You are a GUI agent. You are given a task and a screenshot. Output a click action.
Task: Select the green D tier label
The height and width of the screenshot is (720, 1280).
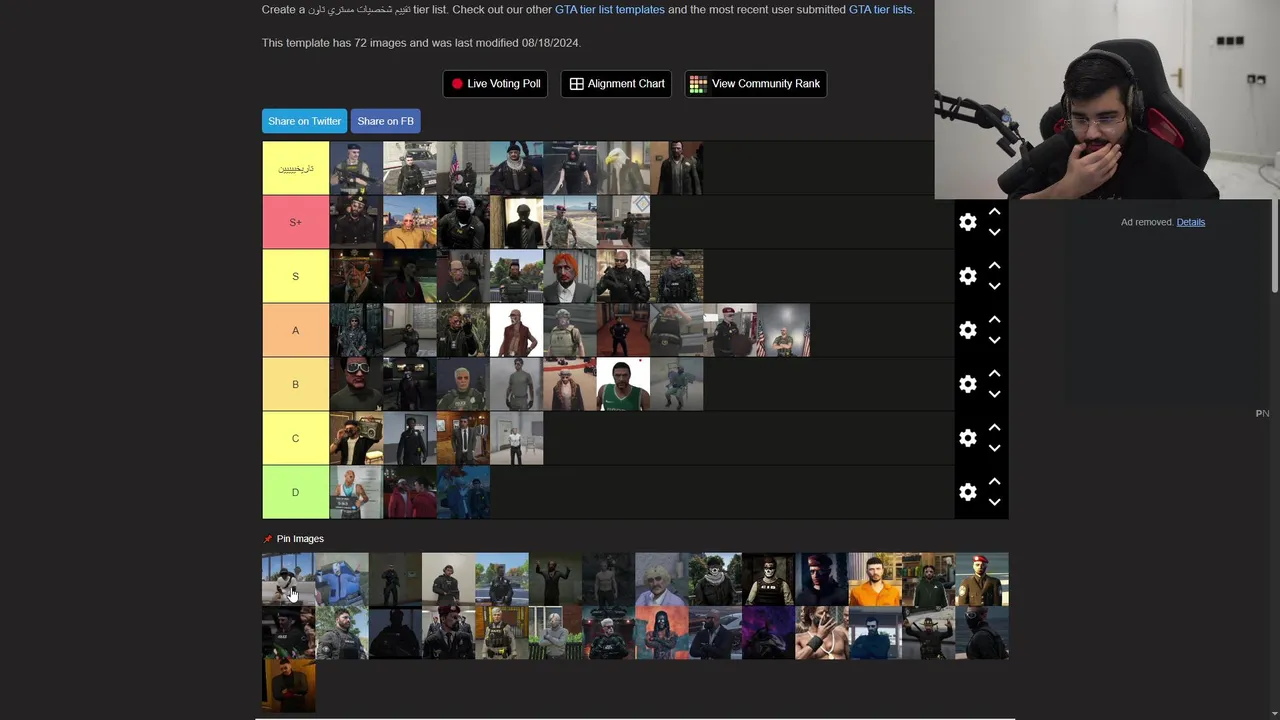point(295,492)
